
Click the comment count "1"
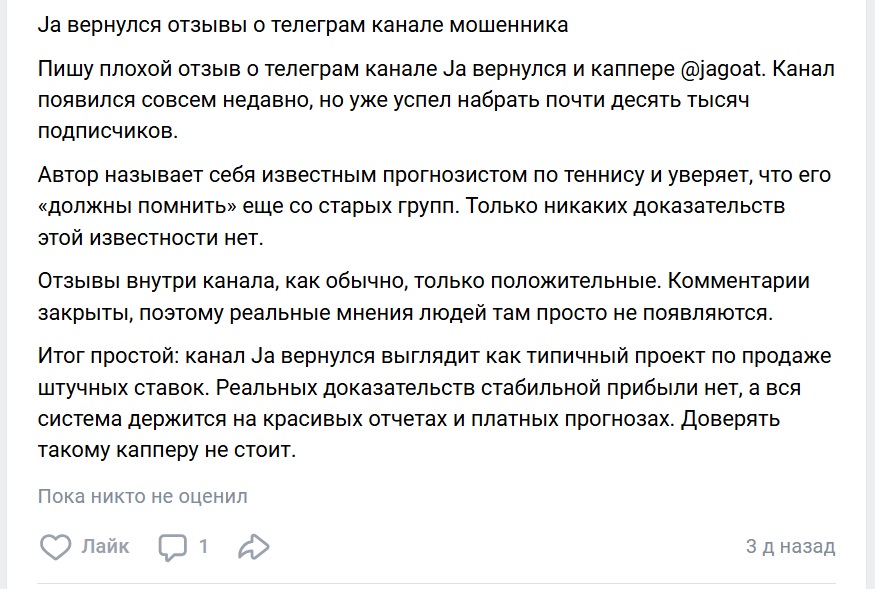tap(203, 547)
